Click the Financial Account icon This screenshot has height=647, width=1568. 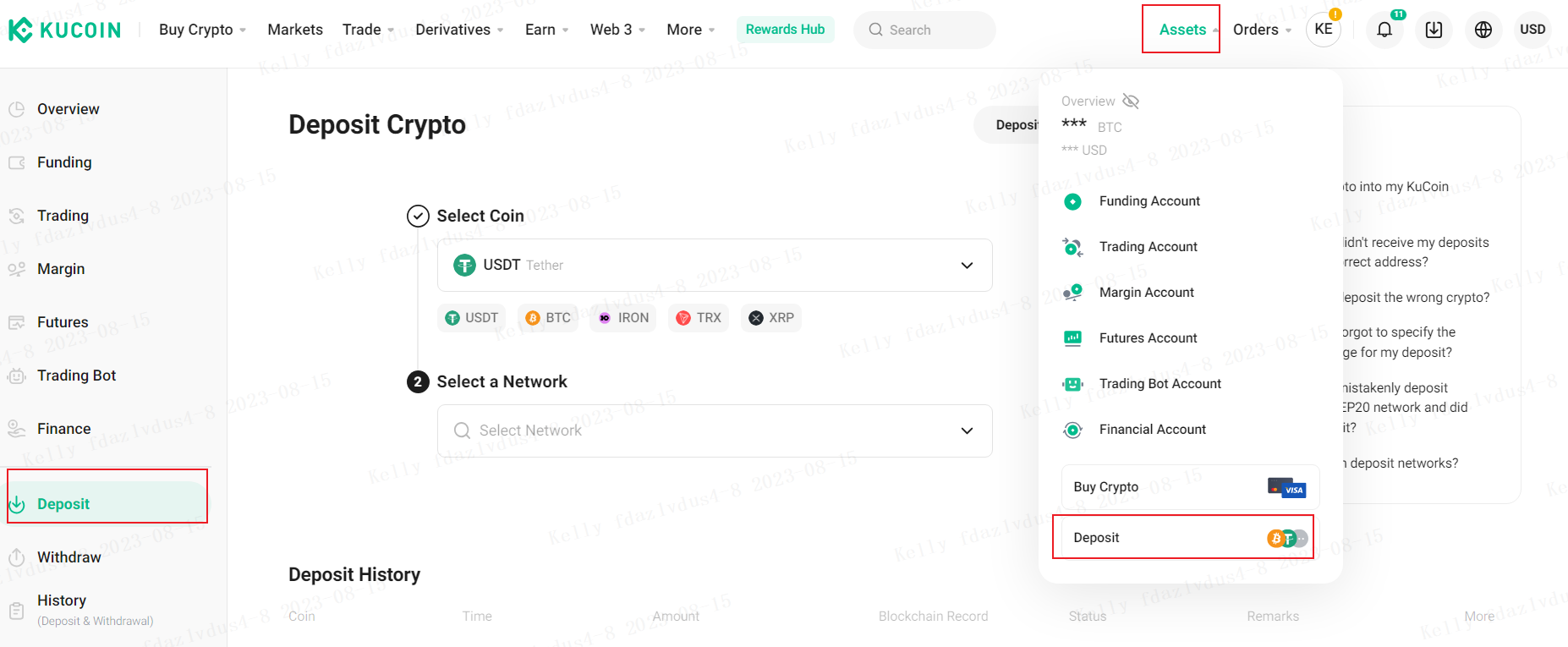1072,430
